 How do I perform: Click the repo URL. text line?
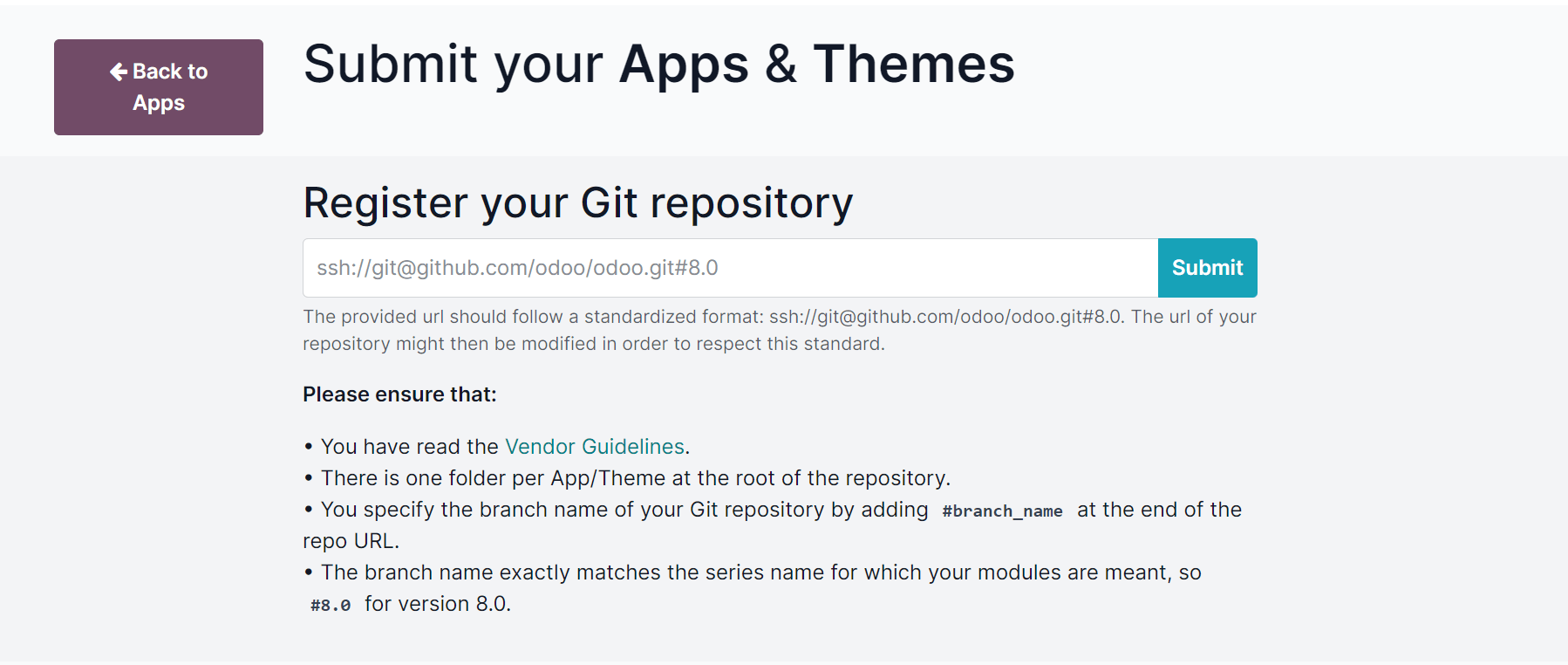click(351, 541)
